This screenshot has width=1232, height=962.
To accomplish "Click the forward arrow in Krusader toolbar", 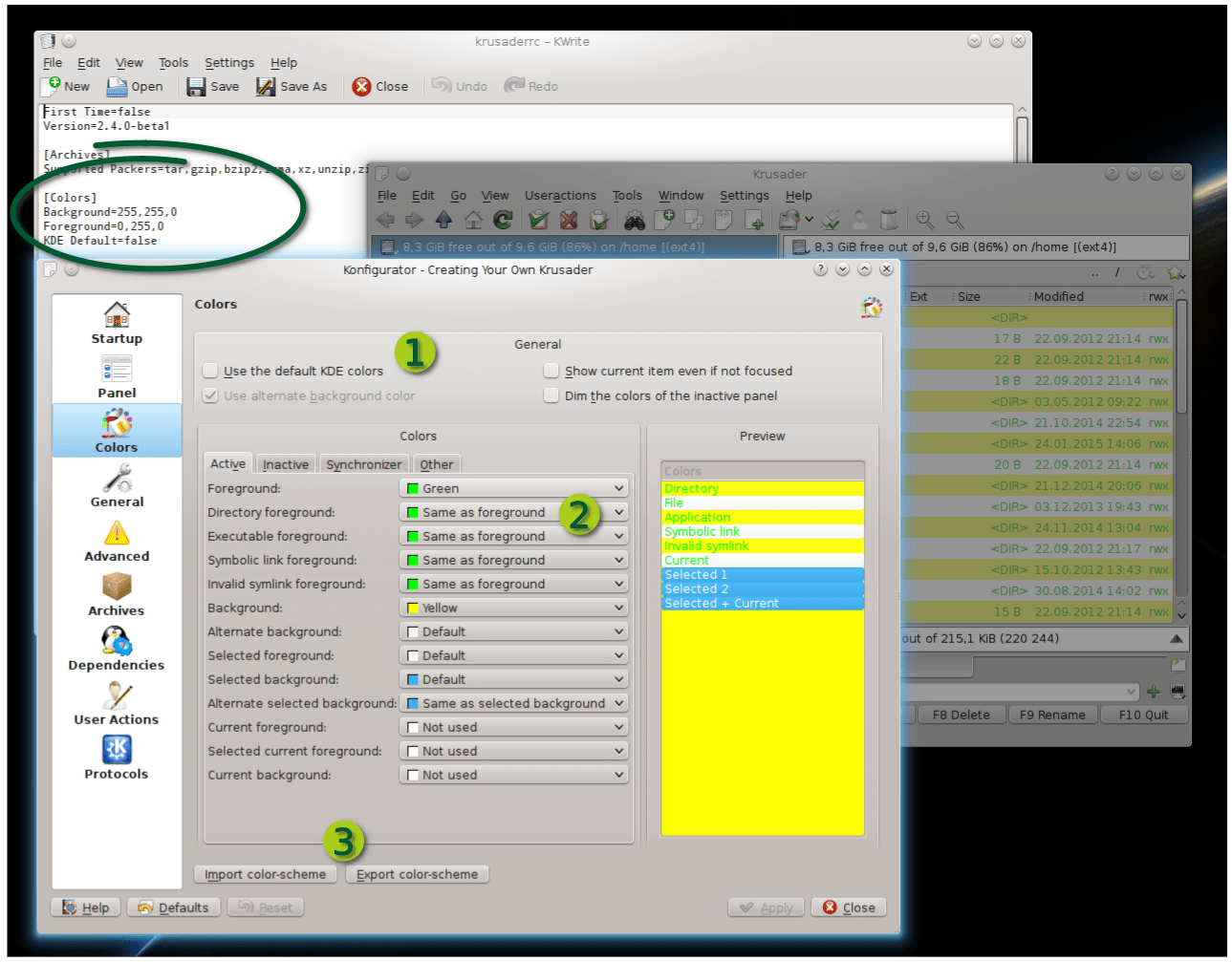I will 414,220.
